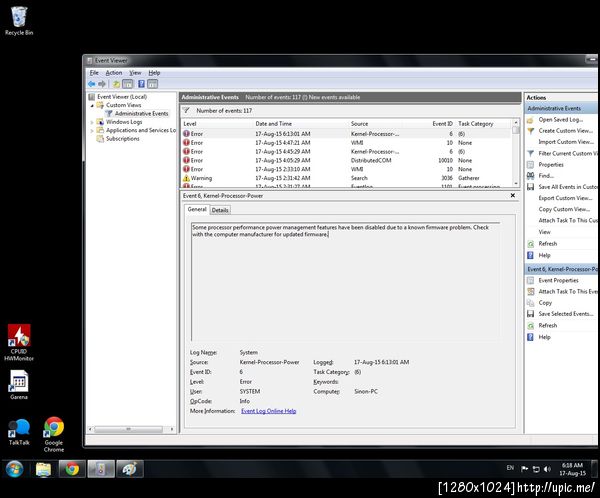Click the event description text box
The width and height of the screenshot is (600, 498).
coord(346,281)
